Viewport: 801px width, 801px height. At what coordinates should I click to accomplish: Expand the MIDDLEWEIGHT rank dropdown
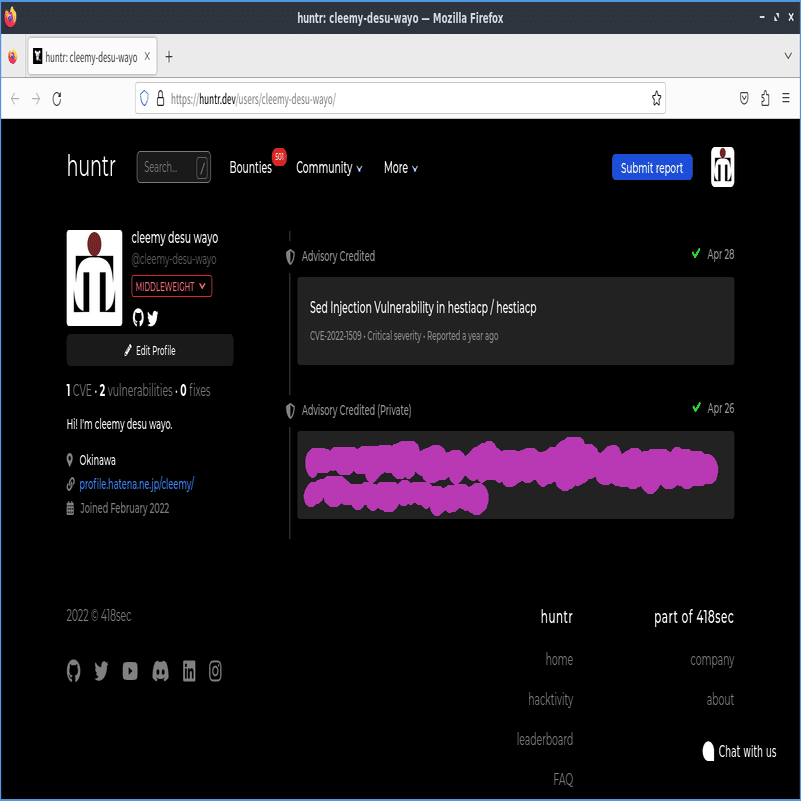172,286
